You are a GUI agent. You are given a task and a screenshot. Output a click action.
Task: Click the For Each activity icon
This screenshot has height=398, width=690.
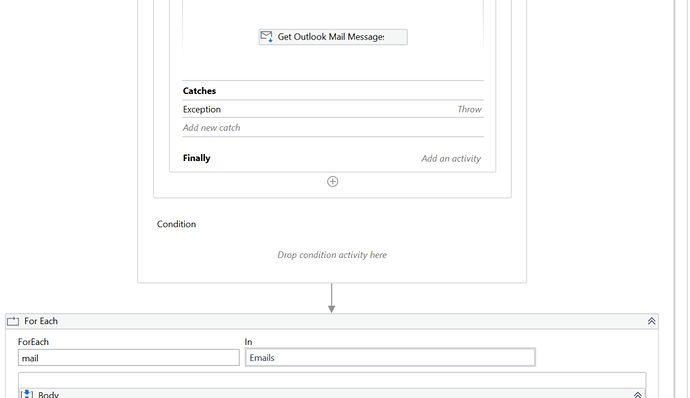pos(13,321)
